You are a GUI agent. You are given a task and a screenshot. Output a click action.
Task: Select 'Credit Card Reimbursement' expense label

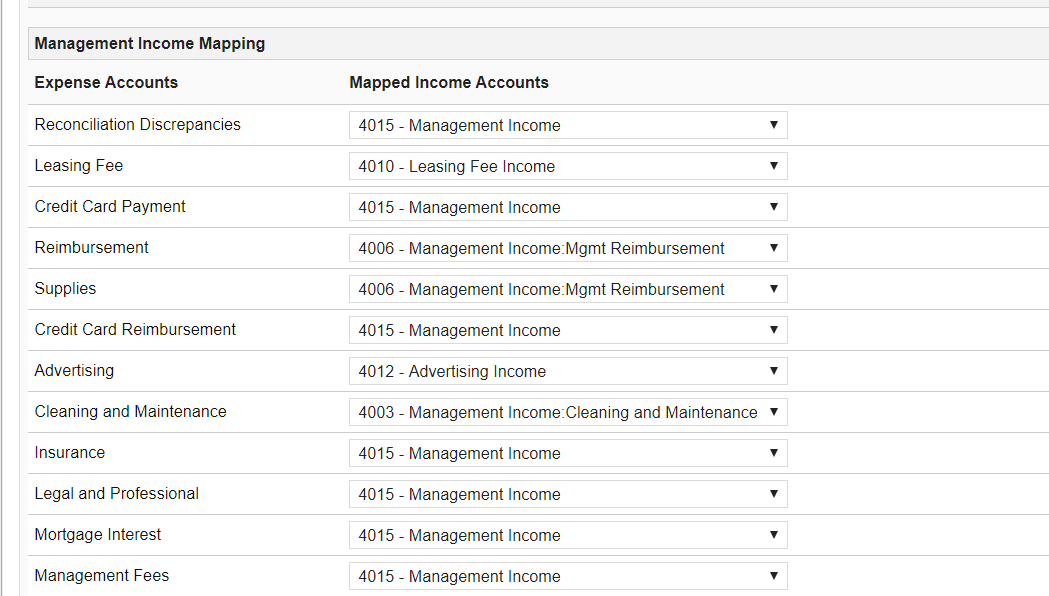pos(135,330)
